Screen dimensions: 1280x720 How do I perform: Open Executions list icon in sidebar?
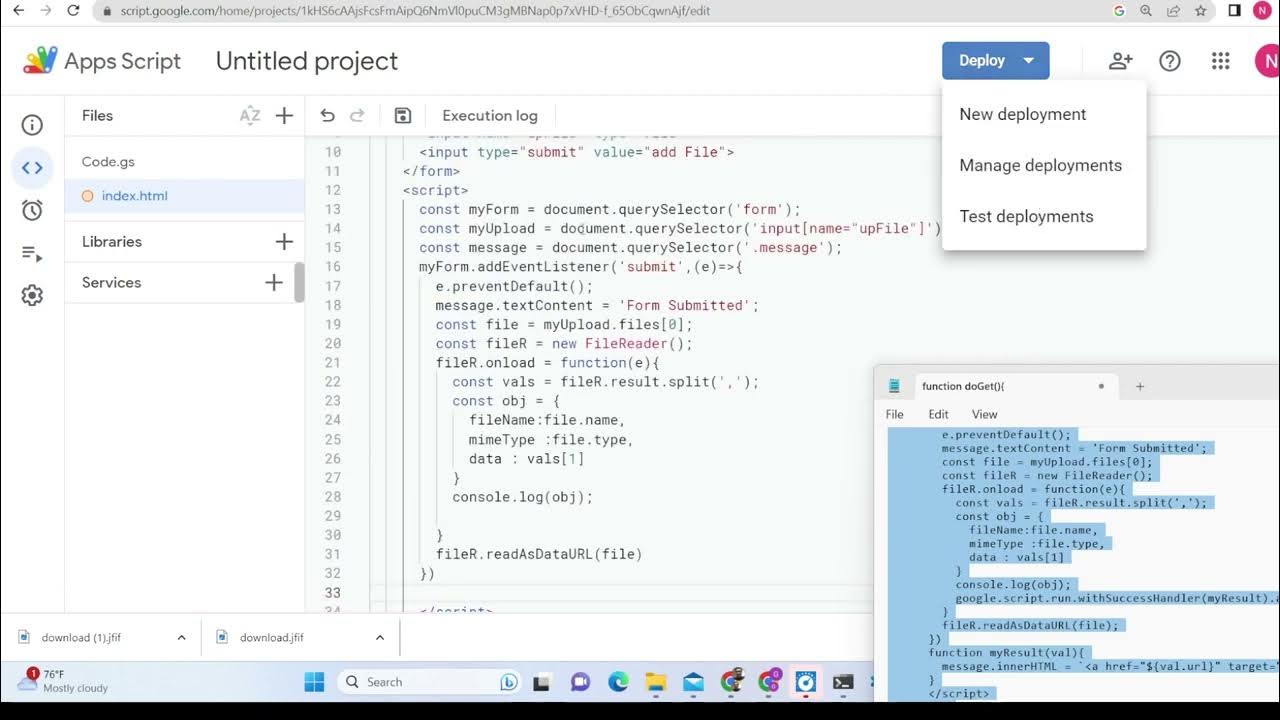click(x=32, y=254)
